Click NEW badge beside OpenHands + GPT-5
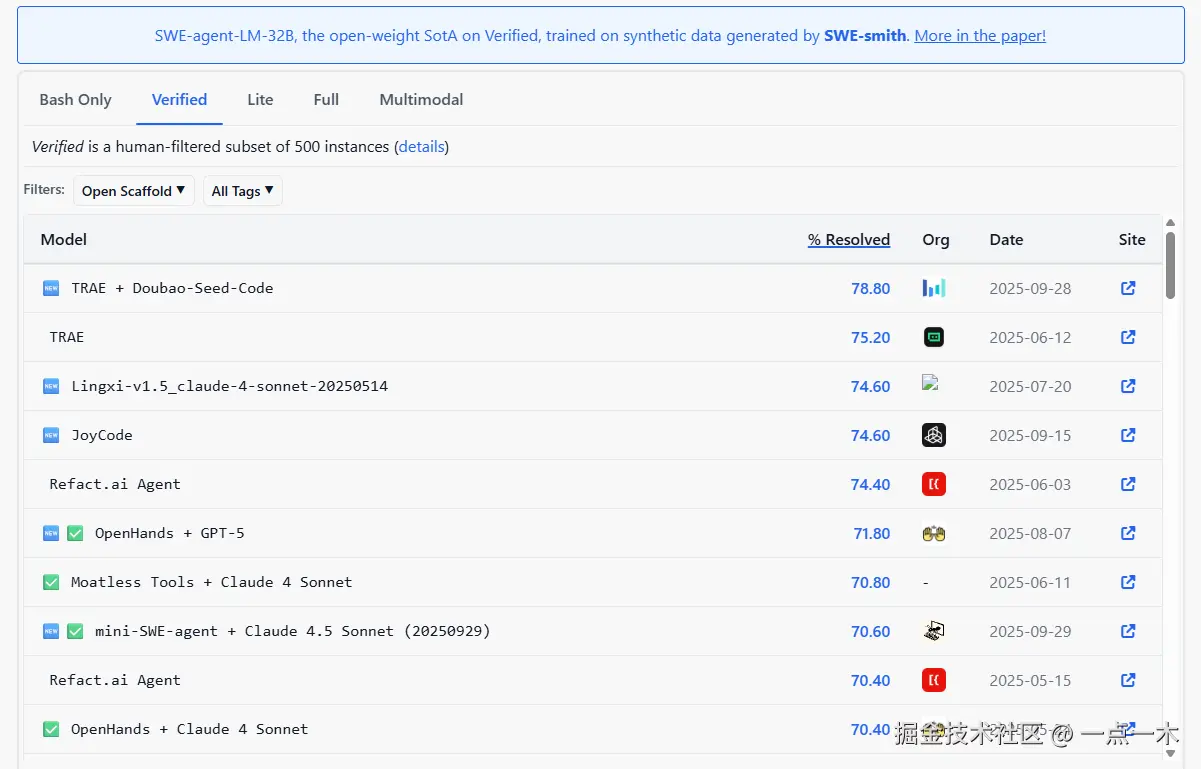Screen dimensions: 1201x769 tap(51, 533)
